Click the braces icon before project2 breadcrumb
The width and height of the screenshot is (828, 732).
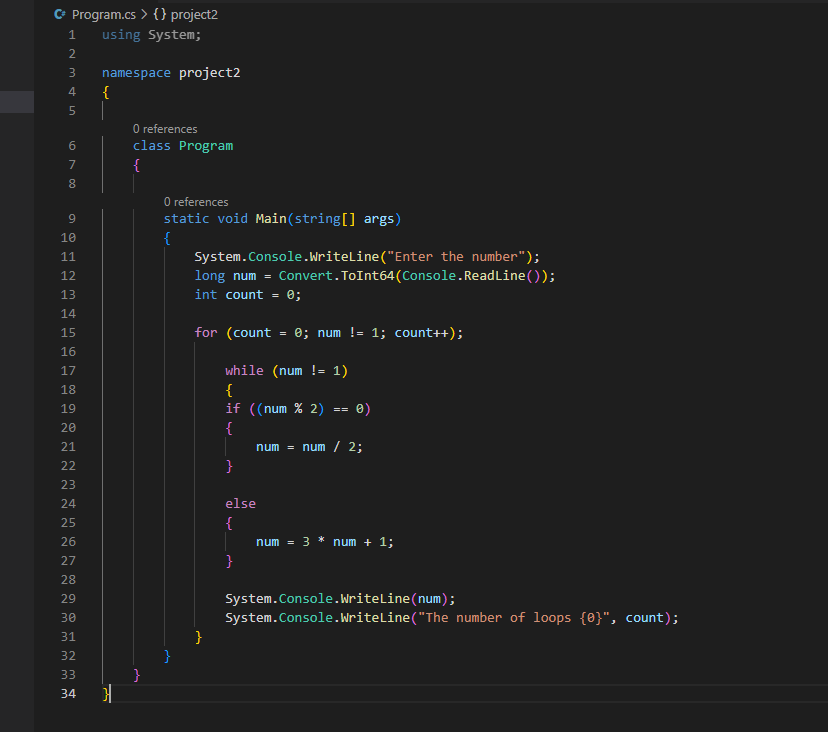coord(159,14)
